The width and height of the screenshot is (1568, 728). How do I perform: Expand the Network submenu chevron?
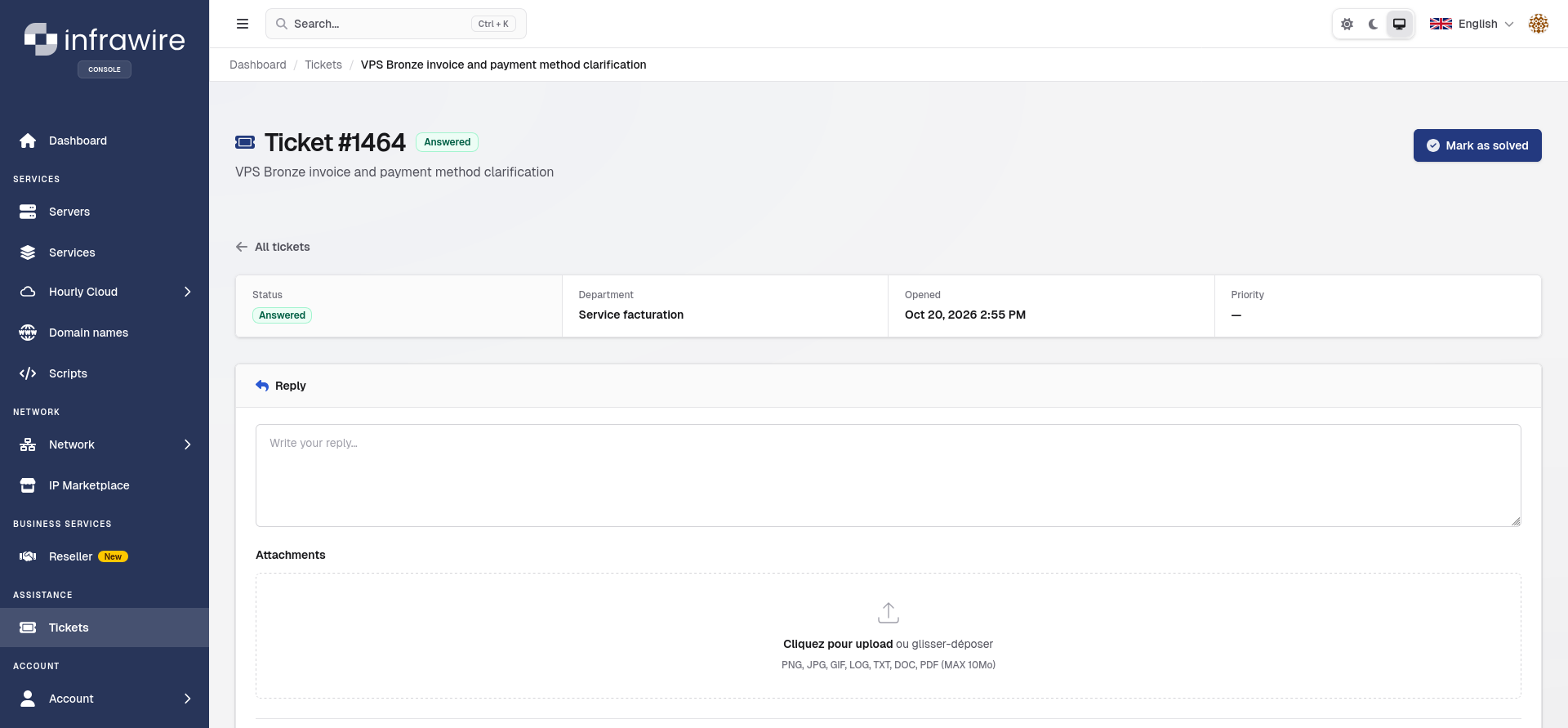coord(188,444)
